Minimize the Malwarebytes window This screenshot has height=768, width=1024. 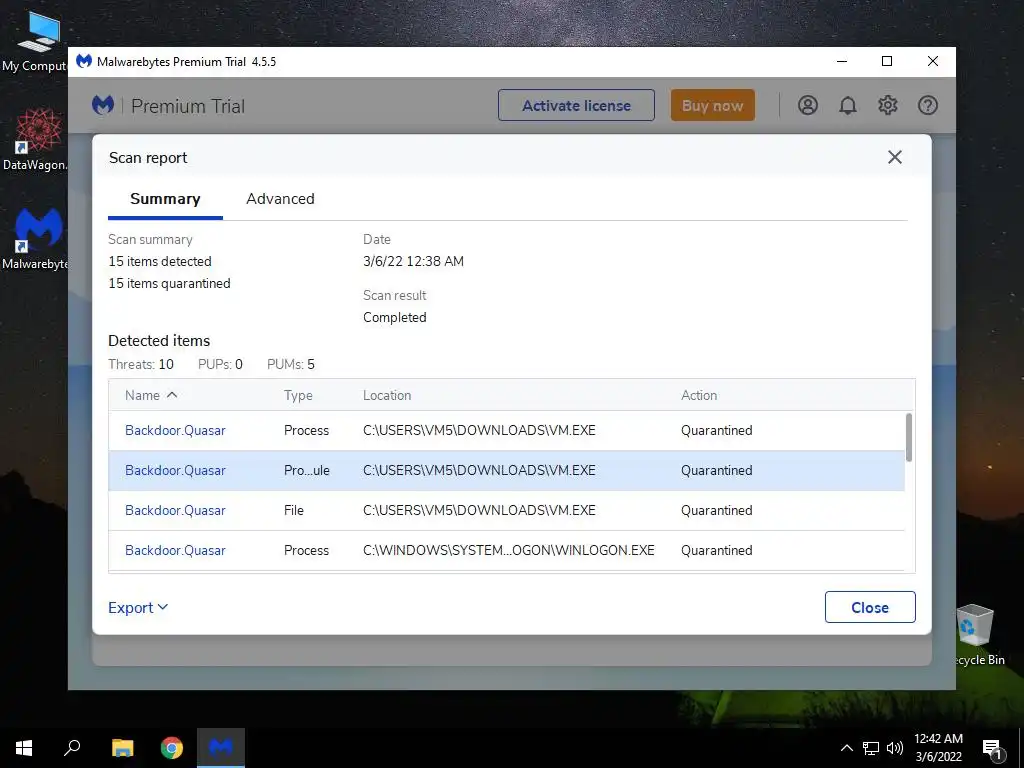(x=842, y=61)
